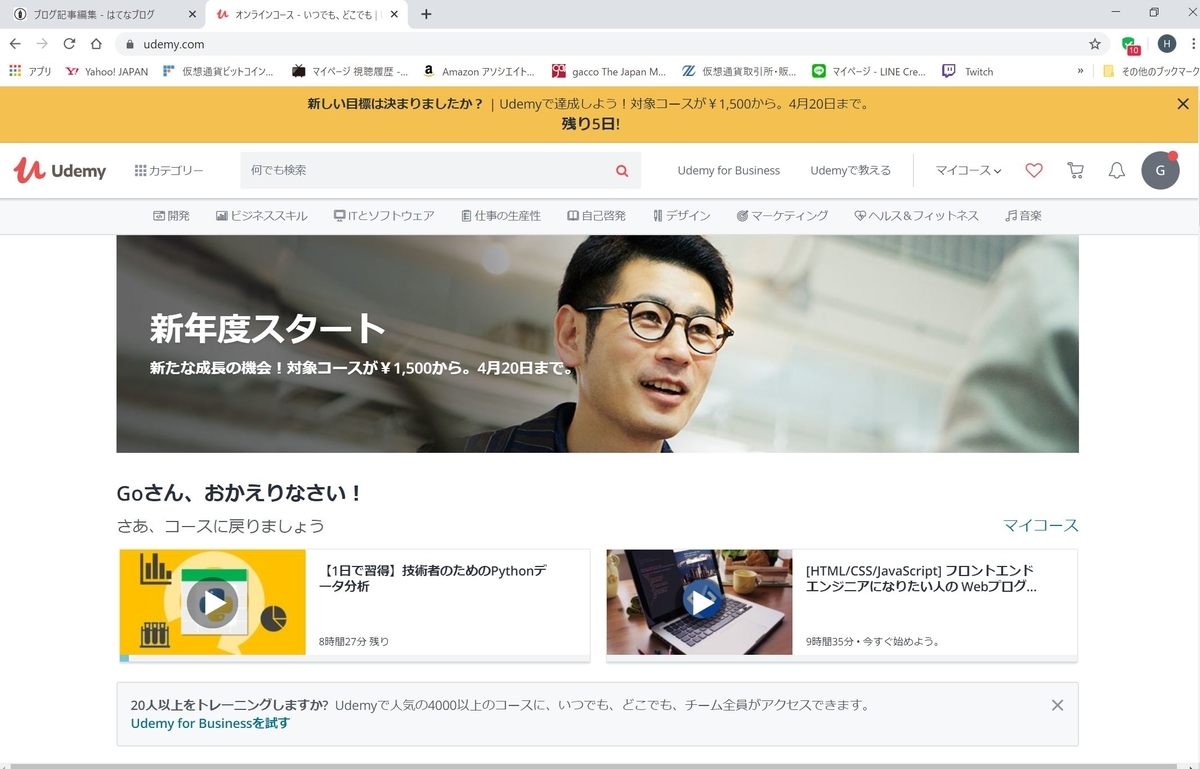
Task: Expand hidden bookmarks chevron
Action: [1080, 71]
